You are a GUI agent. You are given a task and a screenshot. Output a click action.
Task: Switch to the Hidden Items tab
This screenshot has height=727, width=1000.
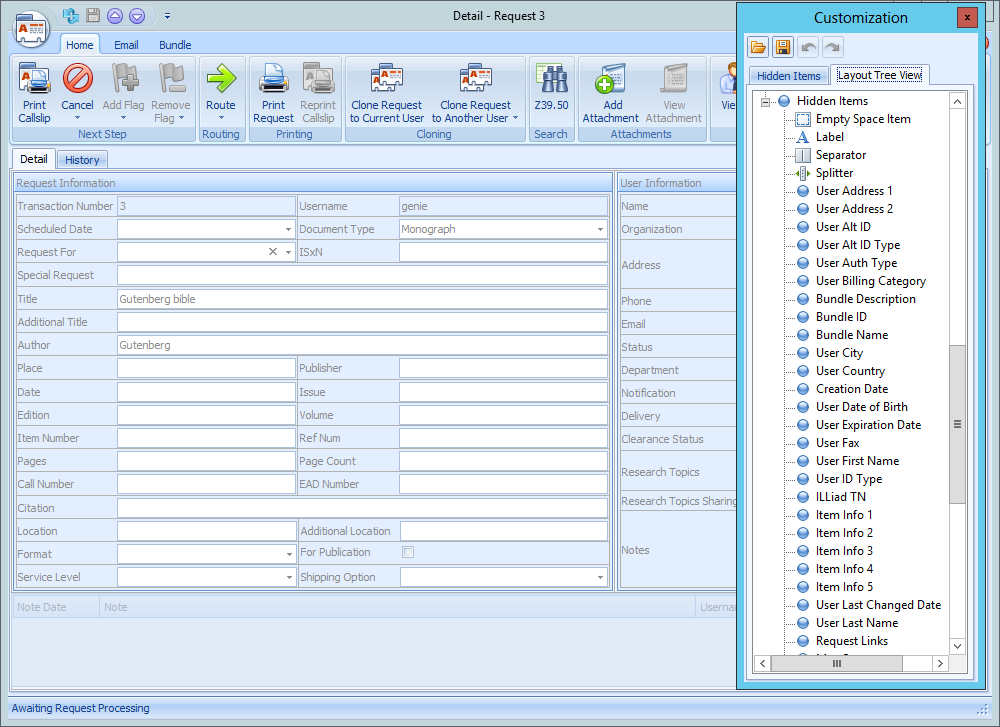click(x=788, y=76)
